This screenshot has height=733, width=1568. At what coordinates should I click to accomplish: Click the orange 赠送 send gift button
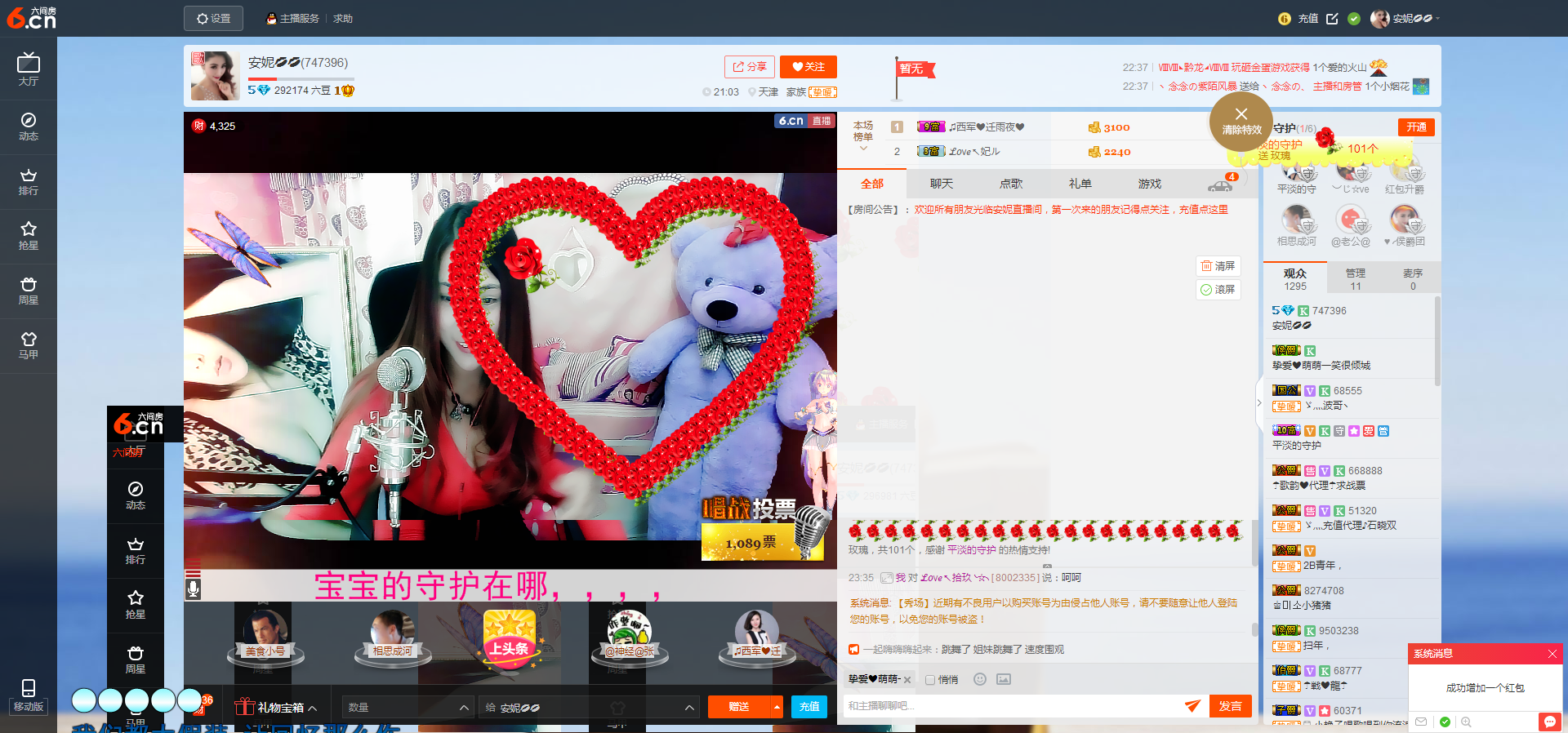tap(739, 707)
